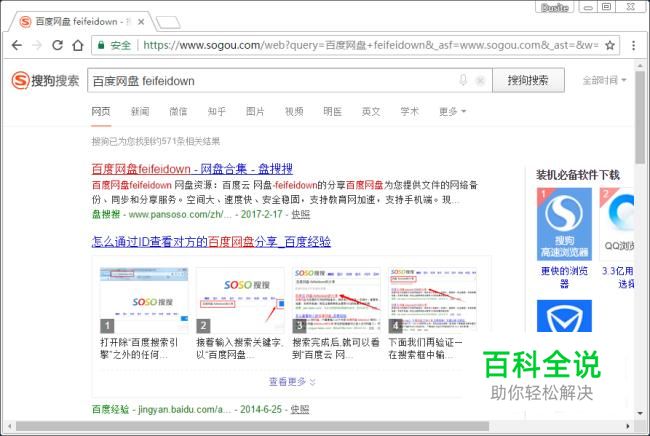Open 快照 for the pansoso result
Image resolution: width=650 pixels, height=436 pixels.
coord(301,215)
